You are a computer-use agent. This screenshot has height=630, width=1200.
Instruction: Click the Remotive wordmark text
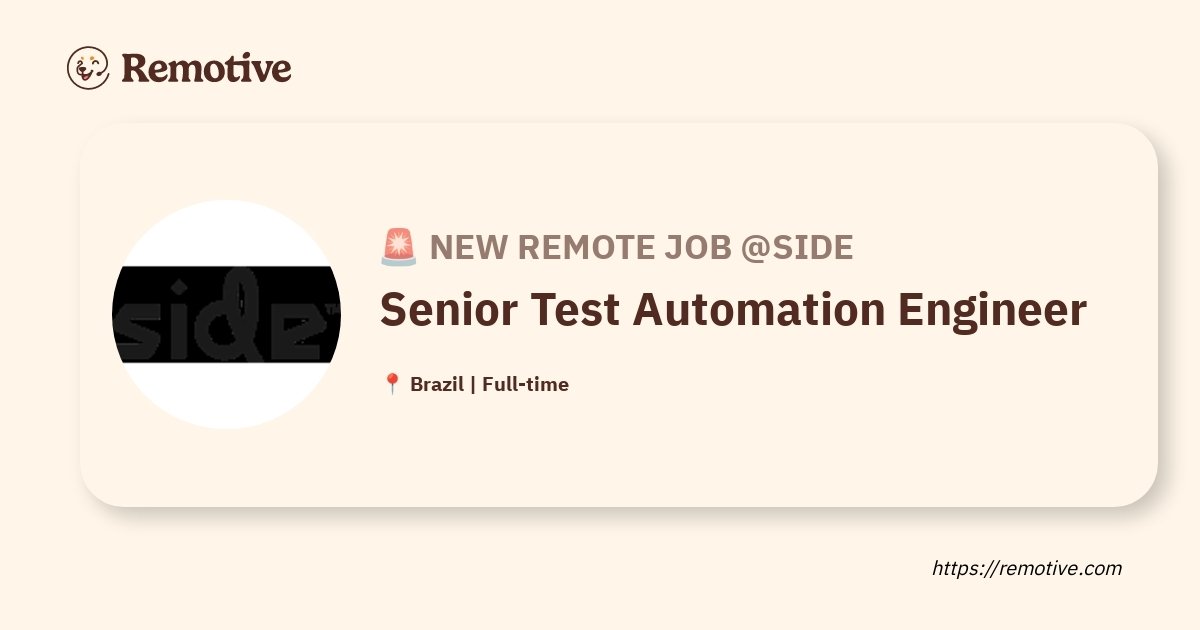pyautogui.click(x=206, y=68)
